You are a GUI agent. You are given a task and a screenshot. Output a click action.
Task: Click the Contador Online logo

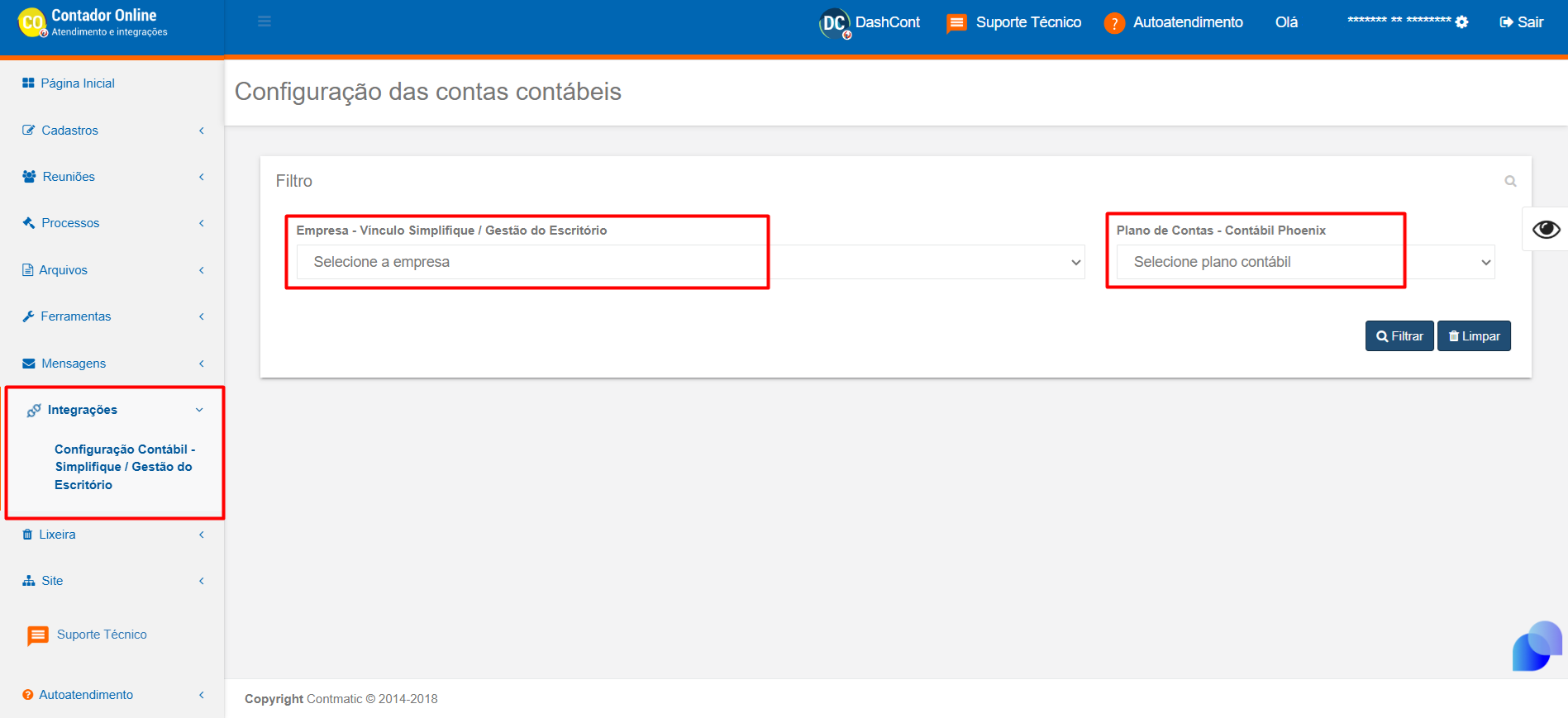(x=93, y=22)
